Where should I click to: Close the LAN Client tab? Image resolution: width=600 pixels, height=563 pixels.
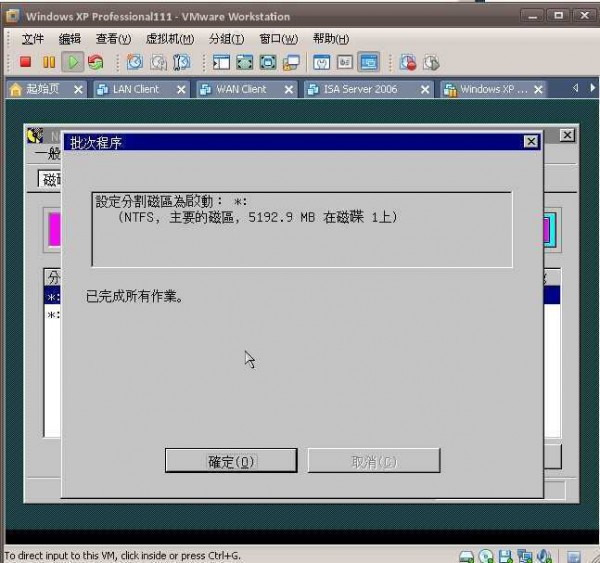181,90
